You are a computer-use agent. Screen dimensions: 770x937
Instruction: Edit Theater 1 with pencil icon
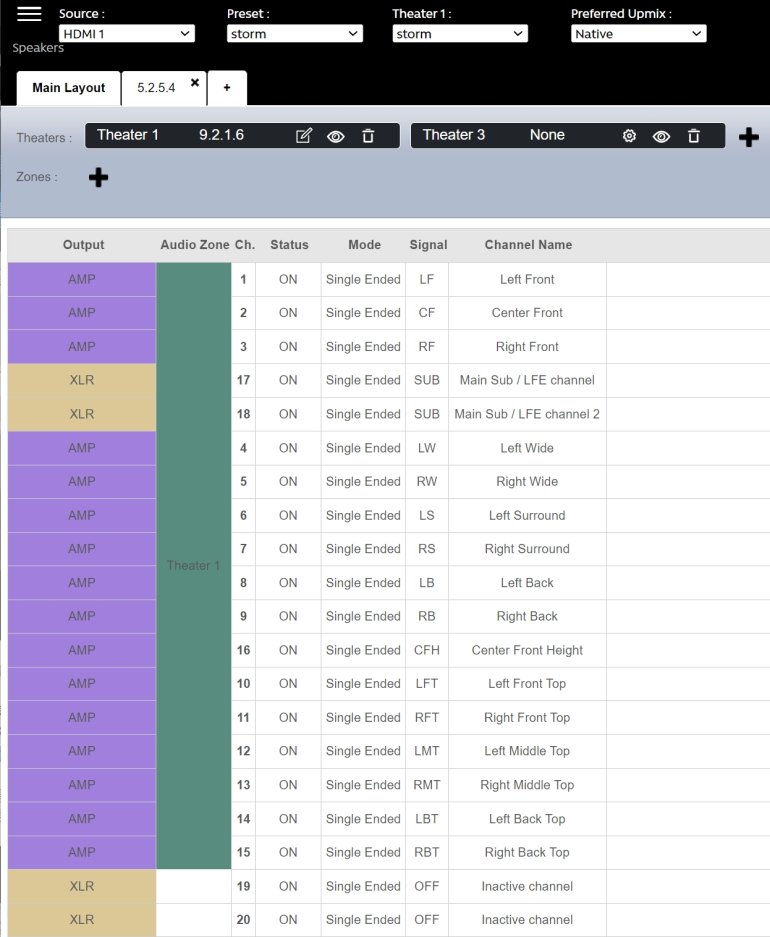point(304,136)
